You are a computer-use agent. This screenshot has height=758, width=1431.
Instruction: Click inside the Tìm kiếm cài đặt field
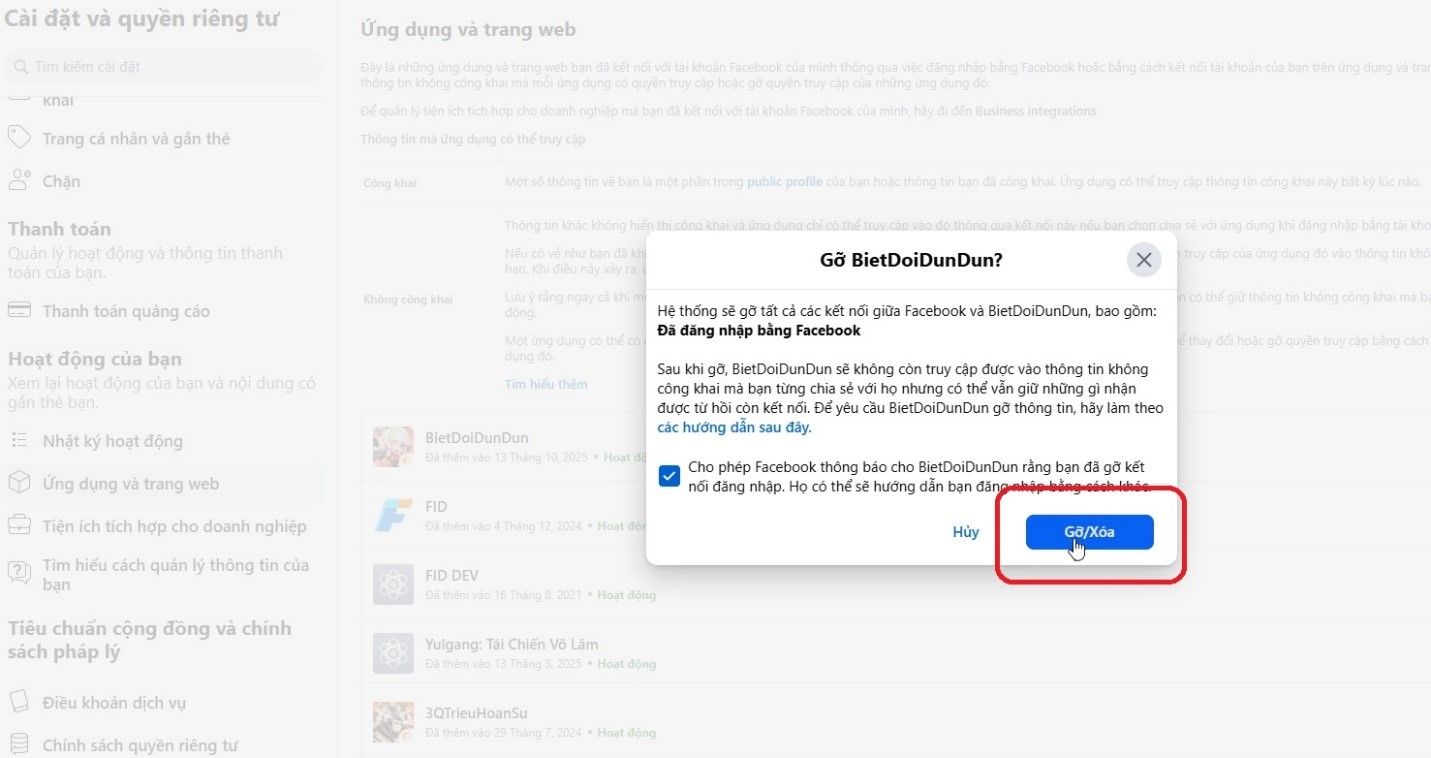click(162, 67)
